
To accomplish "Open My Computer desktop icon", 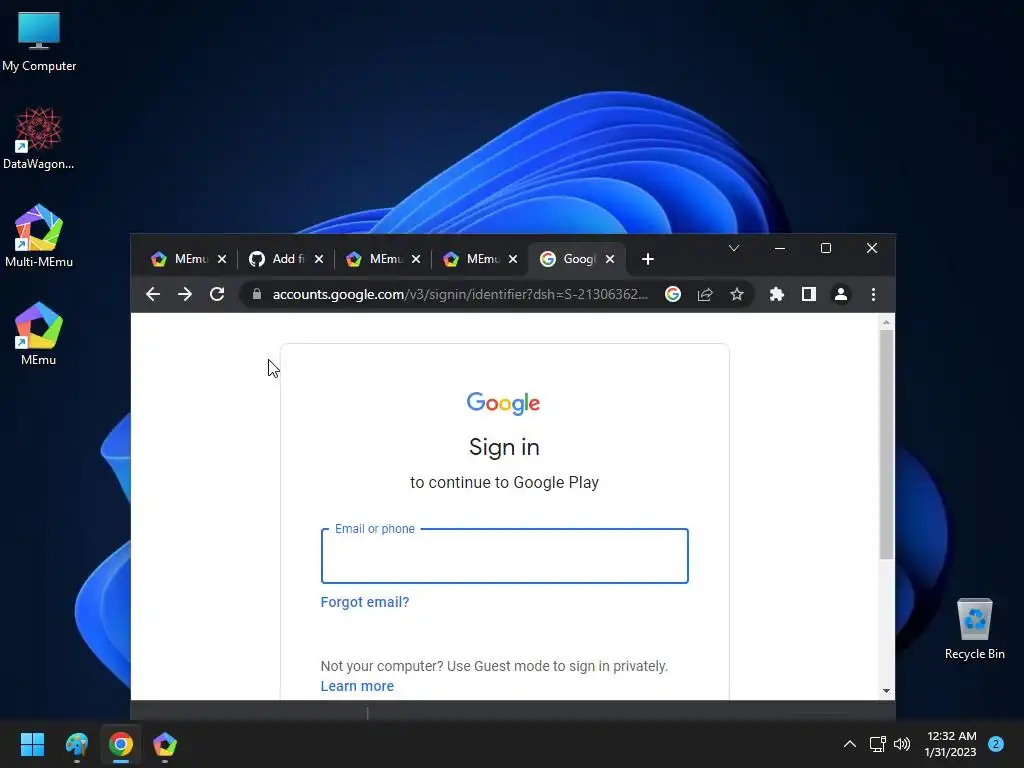I will click(39, 41).
